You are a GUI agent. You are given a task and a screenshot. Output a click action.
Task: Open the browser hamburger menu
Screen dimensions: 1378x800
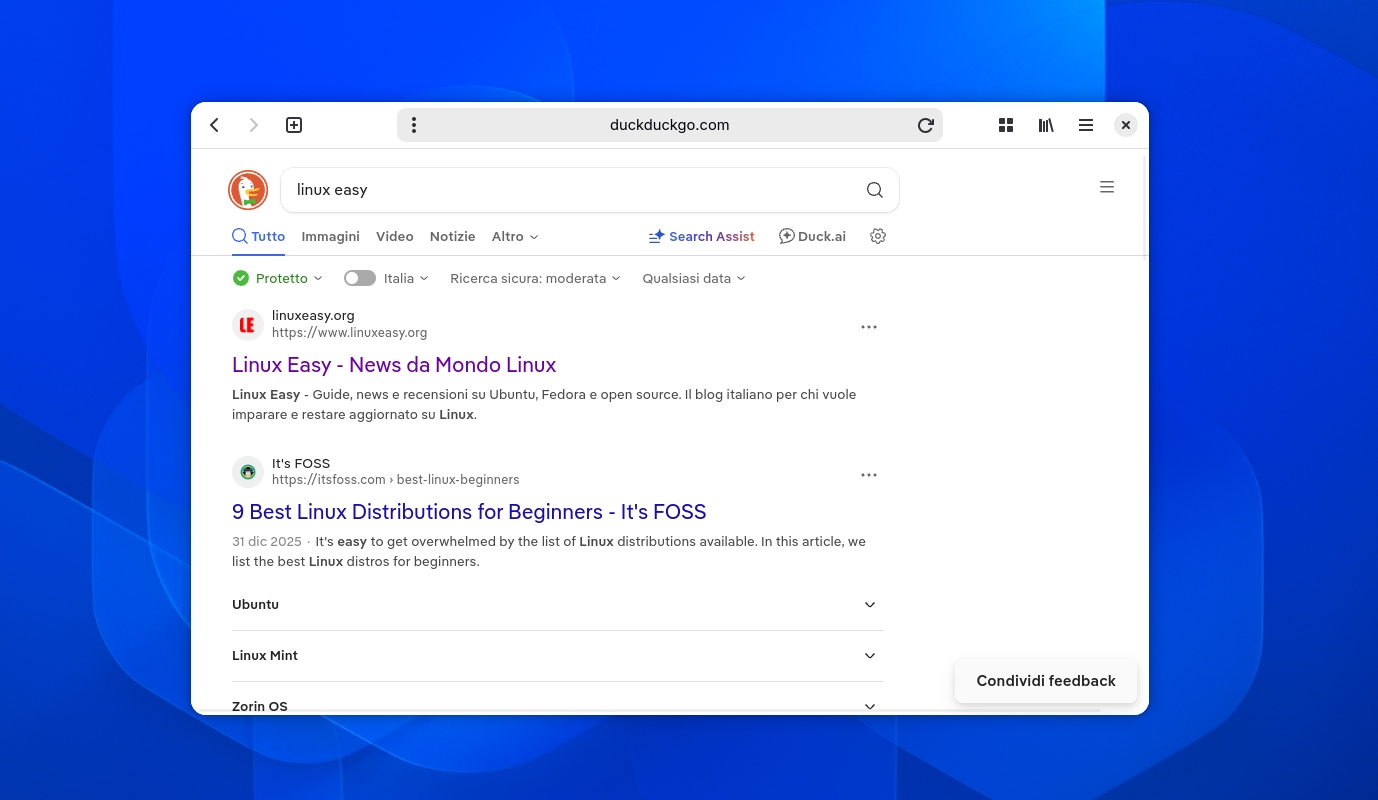tap(1086, 125)
